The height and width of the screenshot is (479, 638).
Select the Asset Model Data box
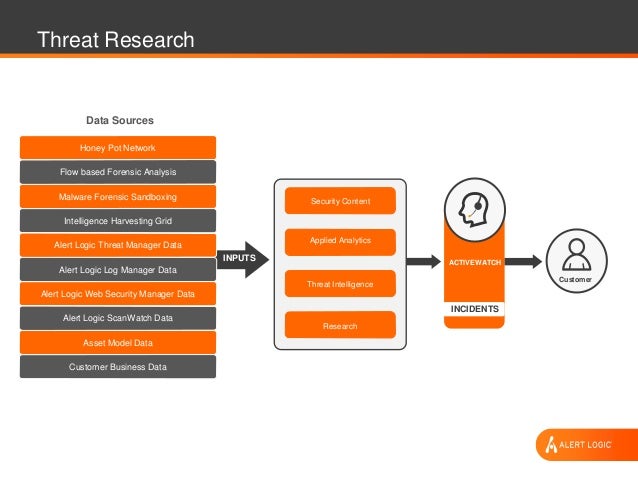click(x=118, y=343)
